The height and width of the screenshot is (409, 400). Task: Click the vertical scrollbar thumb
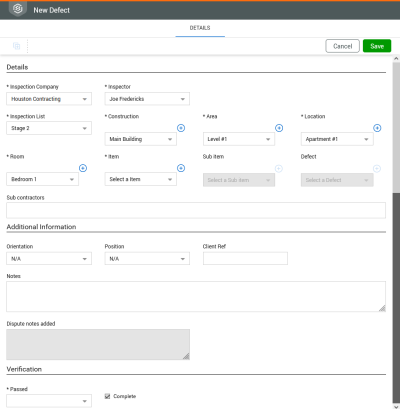(396, 127)
